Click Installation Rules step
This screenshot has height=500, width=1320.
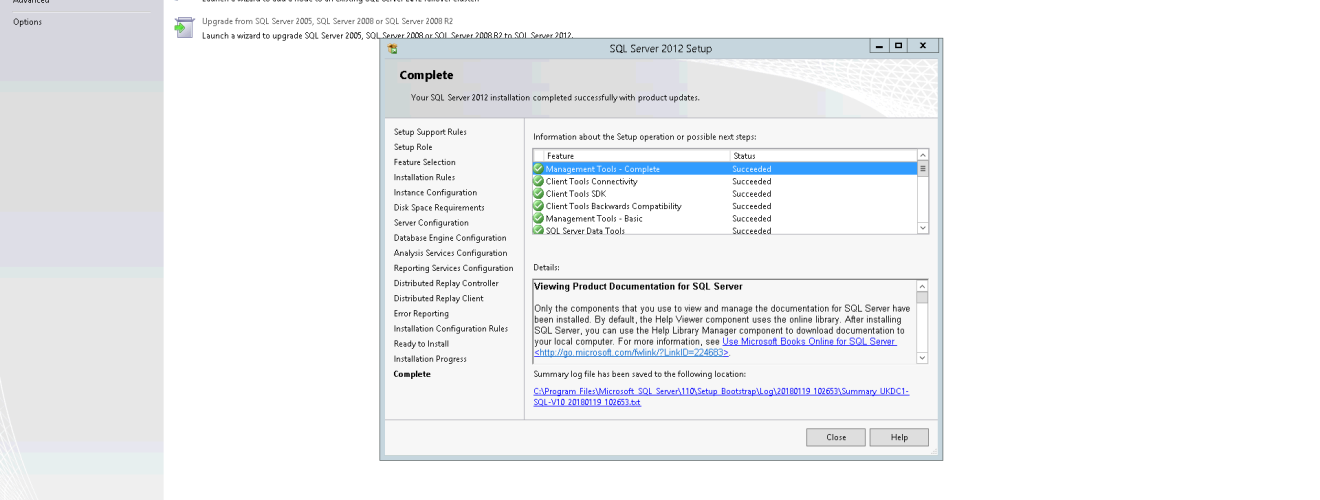(x=424, y=177)
